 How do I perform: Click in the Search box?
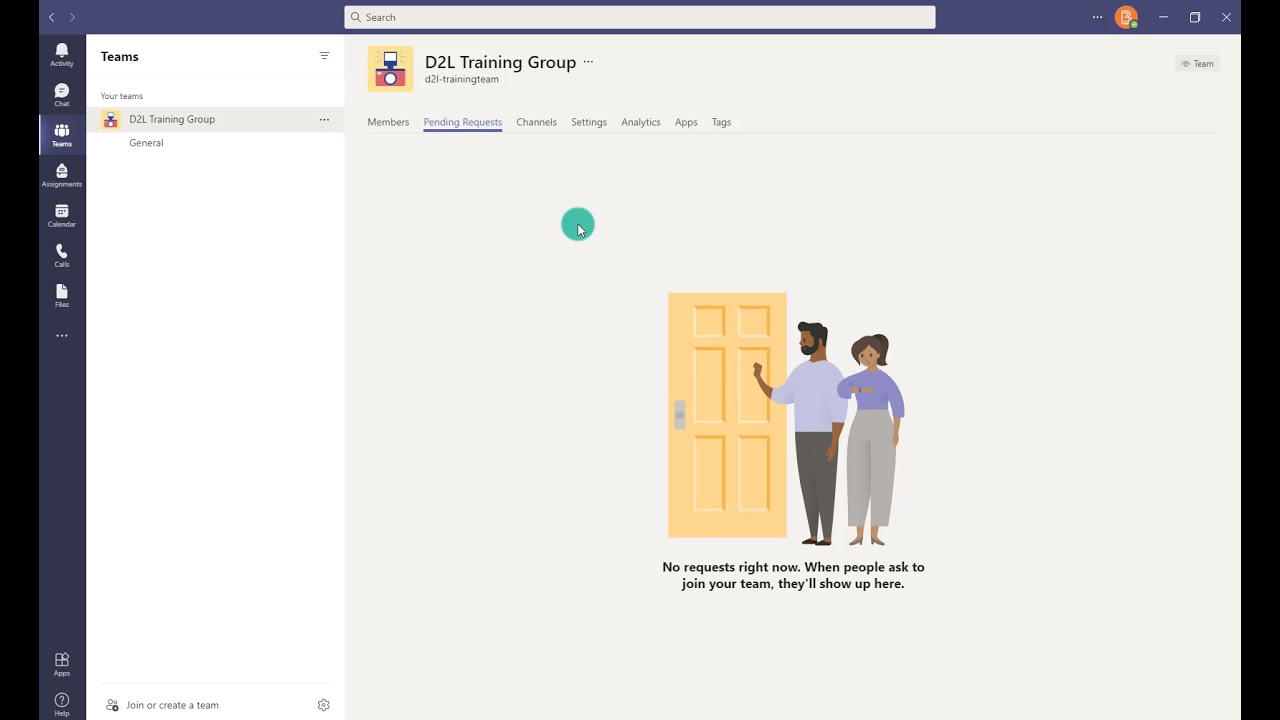click(x=640, y=17)
